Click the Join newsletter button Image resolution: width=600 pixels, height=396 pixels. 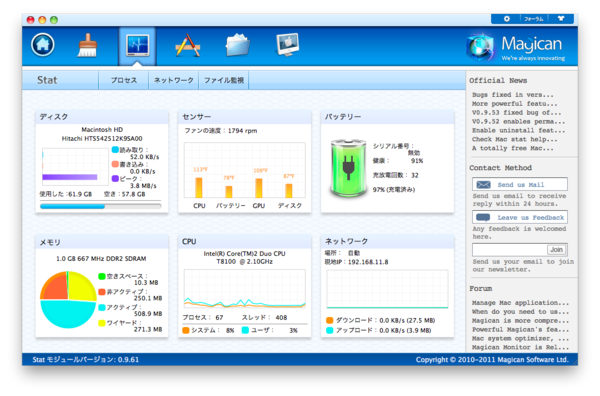pos(556,250)
